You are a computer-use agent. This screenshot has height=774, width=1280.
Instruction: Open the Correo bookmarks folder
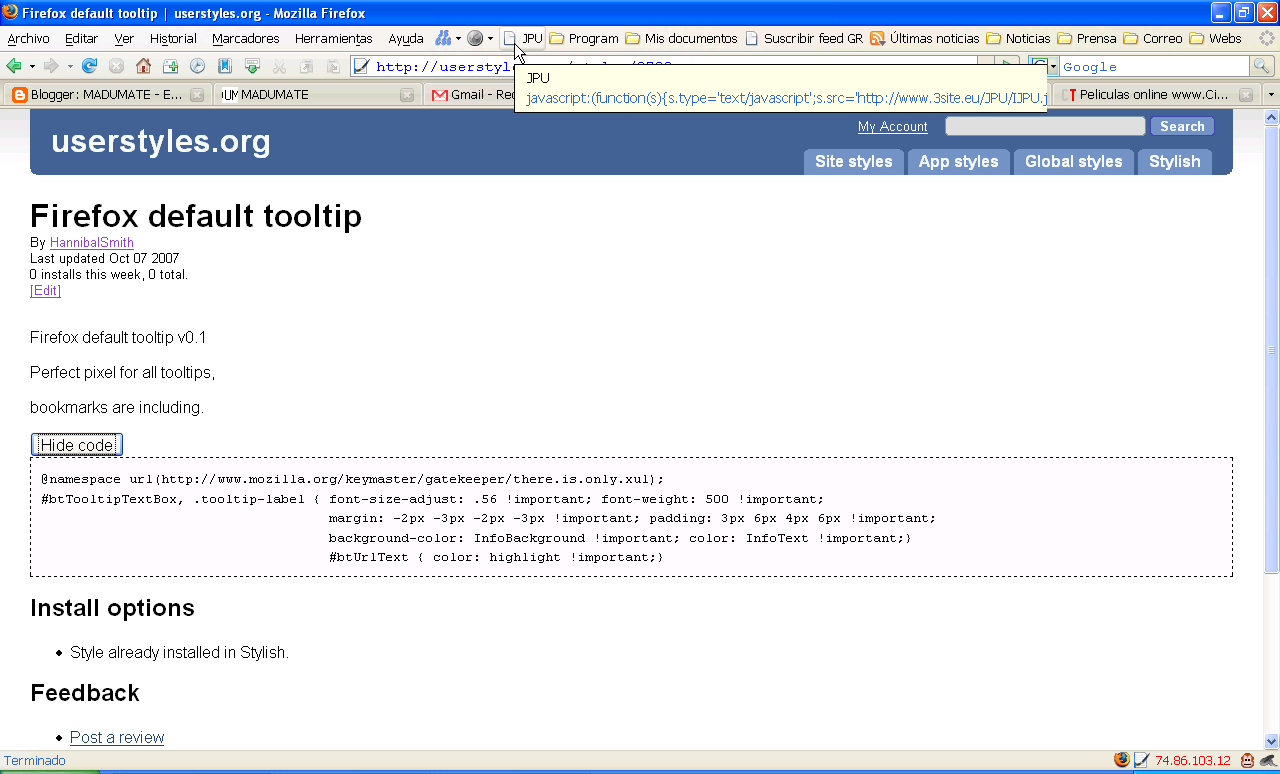[x=1153, y=38]
